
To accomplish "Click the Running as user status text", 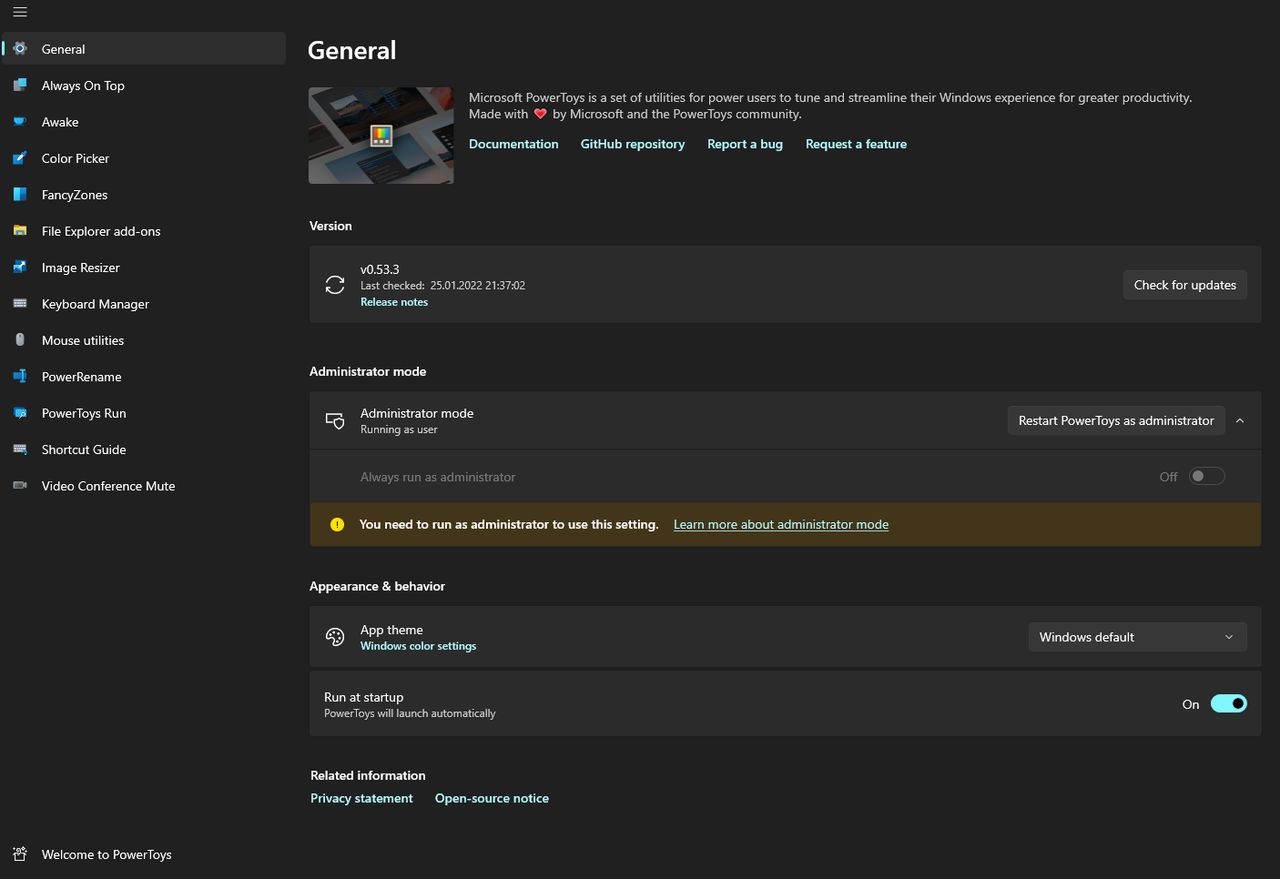I will 399,429.
